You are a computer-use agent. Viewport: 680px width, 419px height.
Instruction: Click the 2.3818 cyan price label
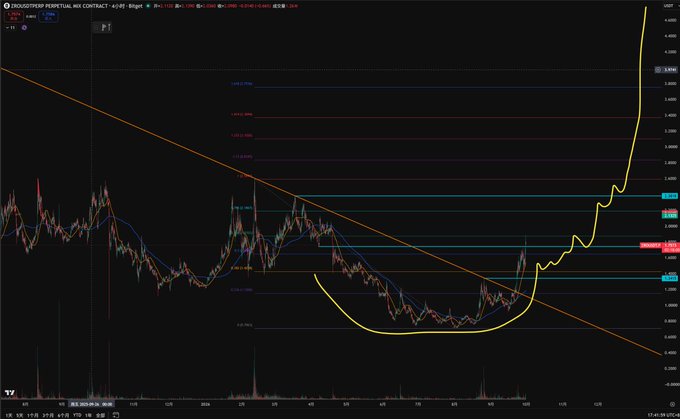tap(670, 196)
